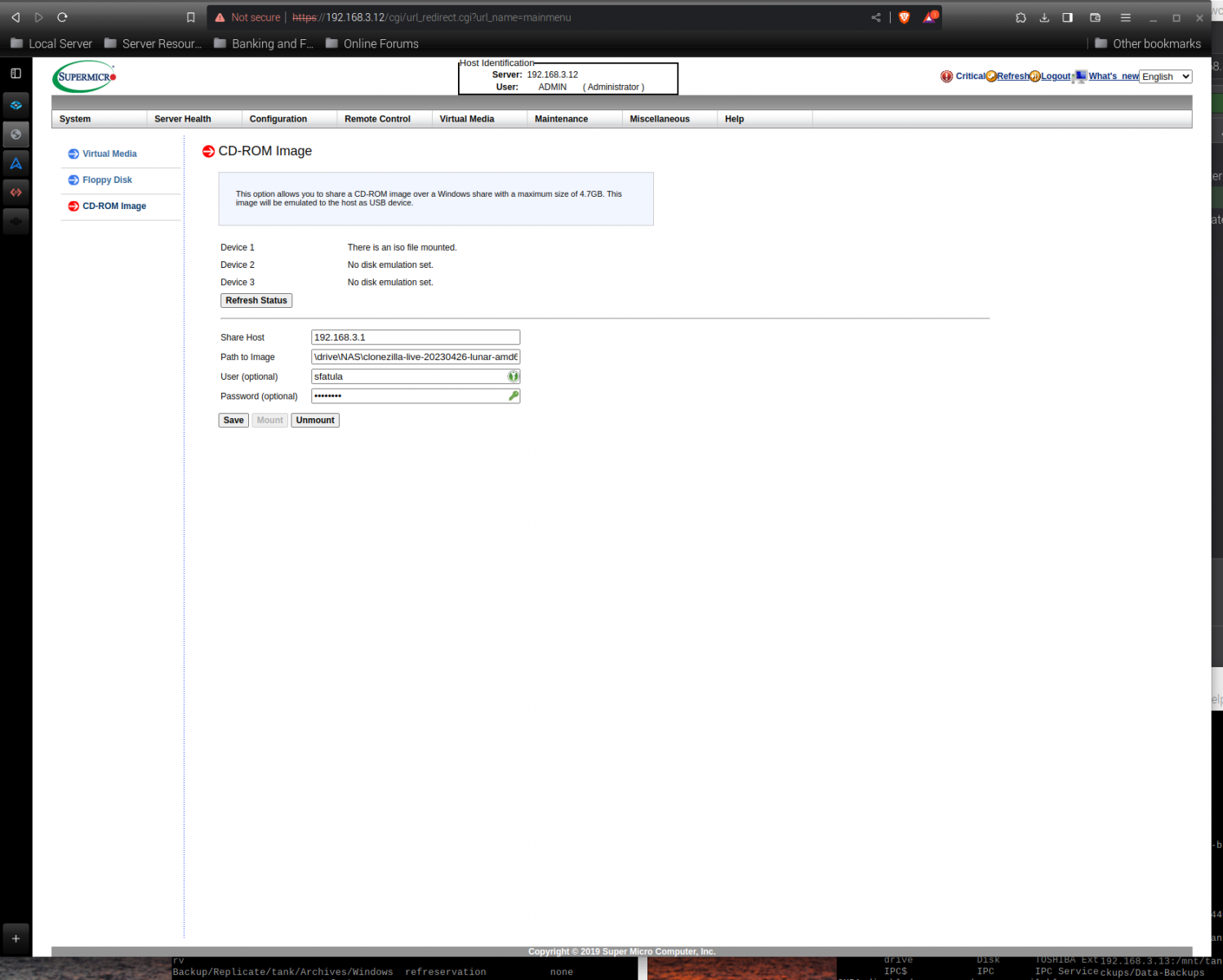Open the Help menu
Viewport: 1223px width, 980px height.
coord(765,119)
